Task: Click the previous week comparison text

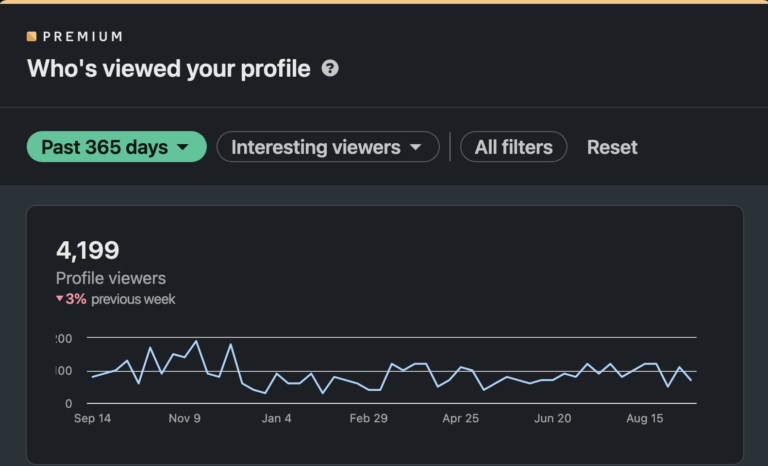Action: click(133, 299)
